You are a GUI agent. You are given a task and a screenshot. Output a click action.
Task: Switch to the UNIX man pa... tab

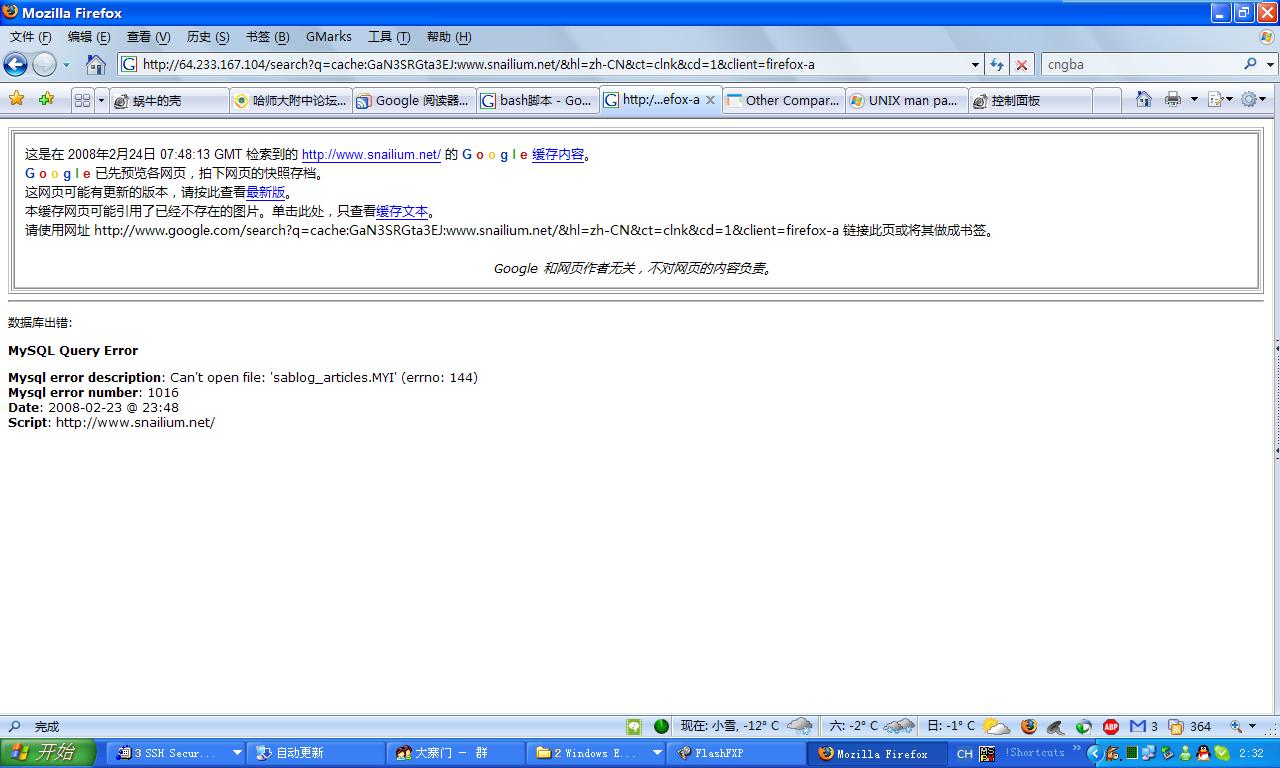tap(907, 101)
